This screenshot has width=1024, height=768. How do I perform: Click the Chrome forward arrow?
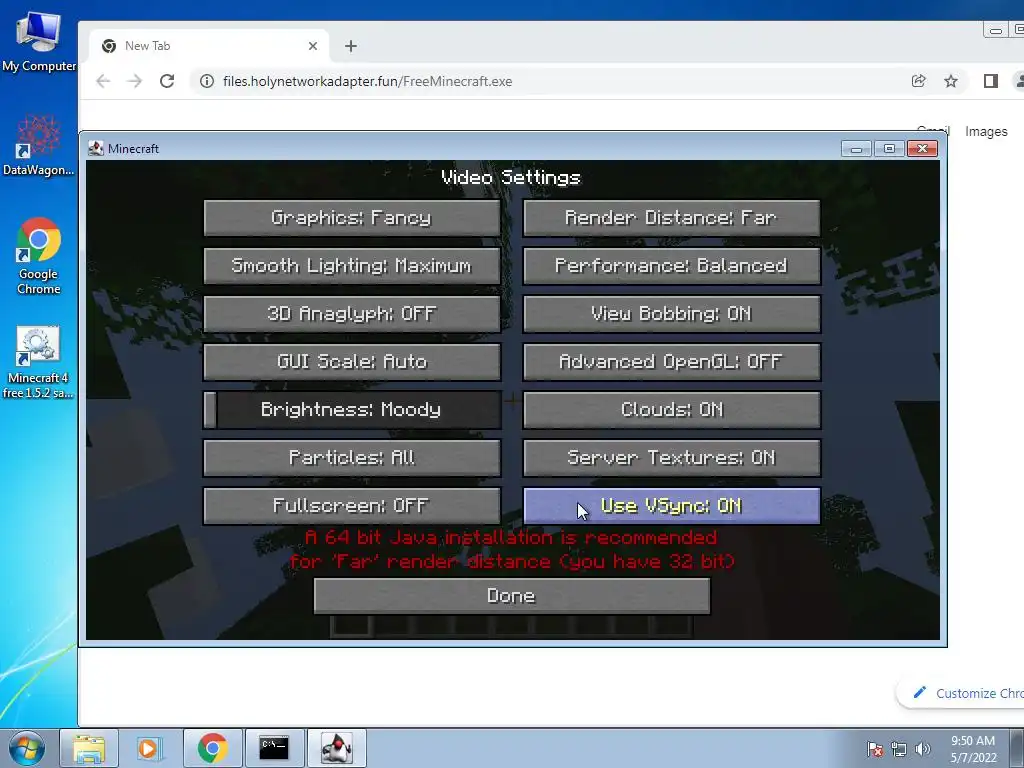[135, 81]
